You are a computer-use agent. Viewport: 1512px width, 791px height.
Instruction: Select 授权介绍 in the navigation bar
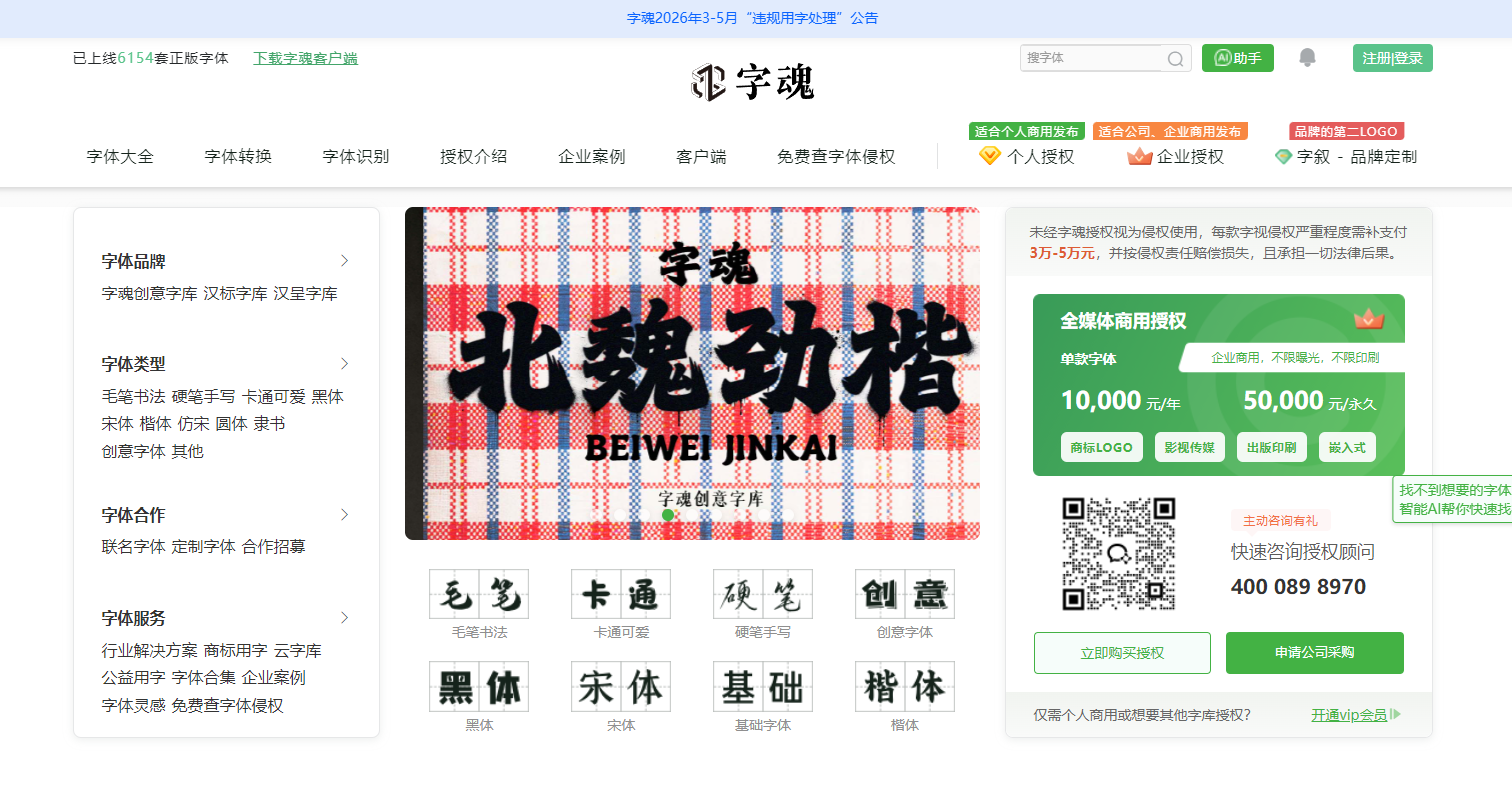coord(474,156)
